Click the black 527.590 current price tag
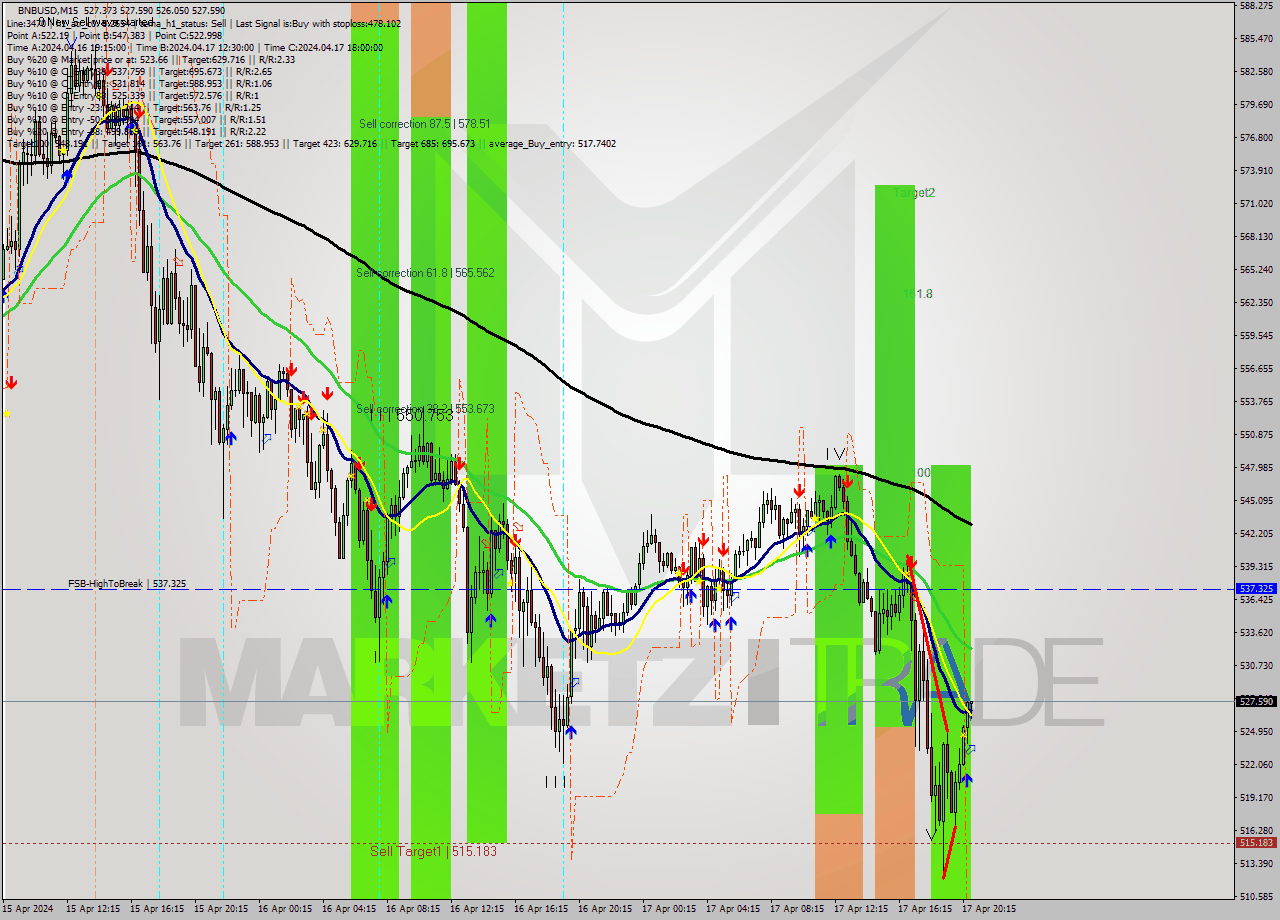This screenshot has height=920, width=1280. tap(1256, 701)
